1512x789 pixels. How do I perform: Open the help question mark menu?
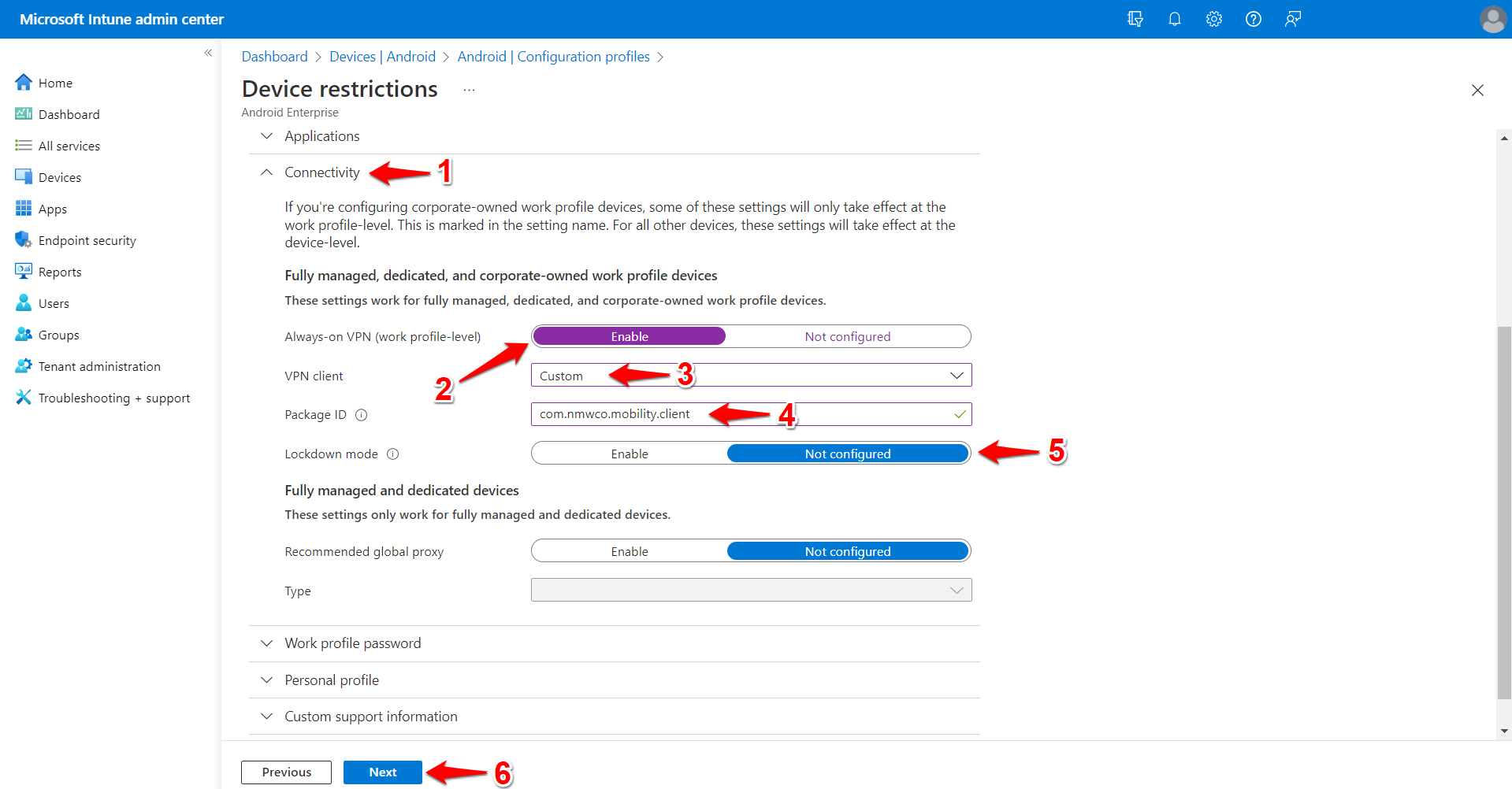pyautogui.click(x=1253, y=18)
